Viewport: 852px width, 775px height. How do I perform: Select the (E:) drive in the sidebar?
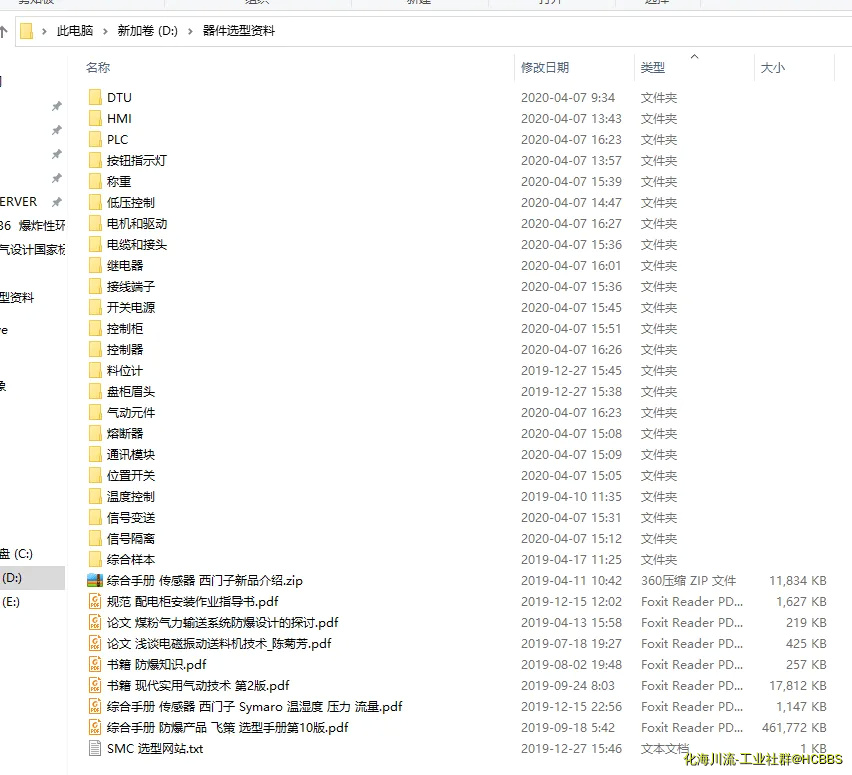pos(11,602)
